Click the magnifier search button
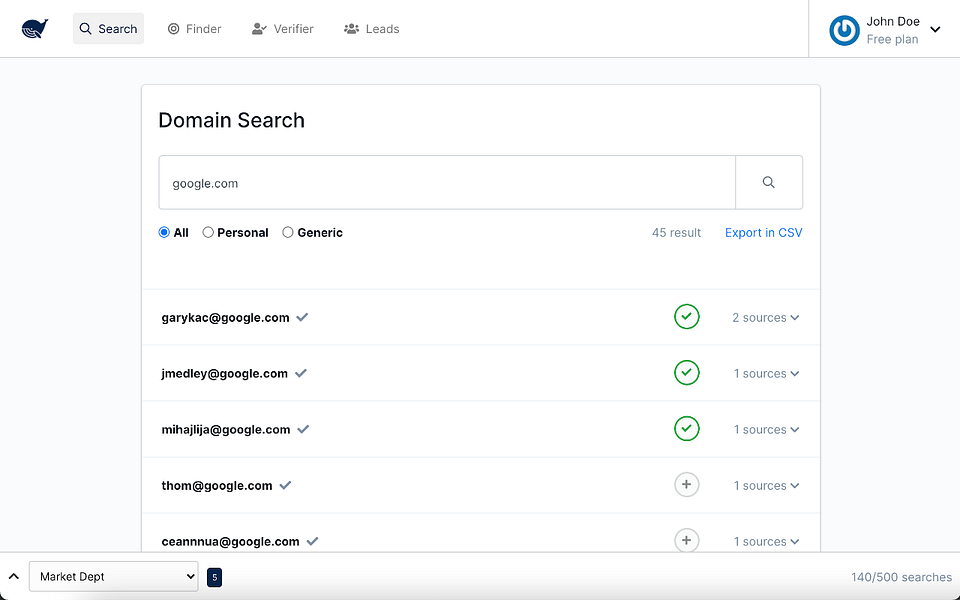Image resolution: width=960 pixels, height=600 pixels. (768, 183)
